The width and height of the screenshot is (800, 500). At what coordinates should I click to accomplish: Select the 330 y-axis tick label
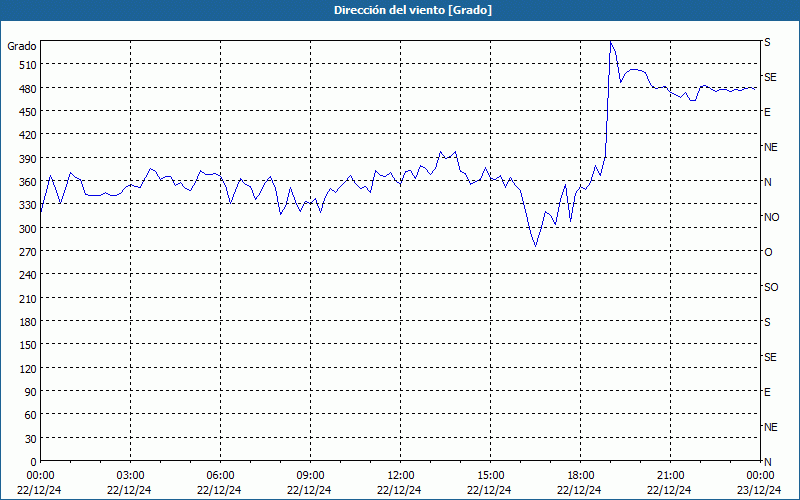[x=27, y=205]
